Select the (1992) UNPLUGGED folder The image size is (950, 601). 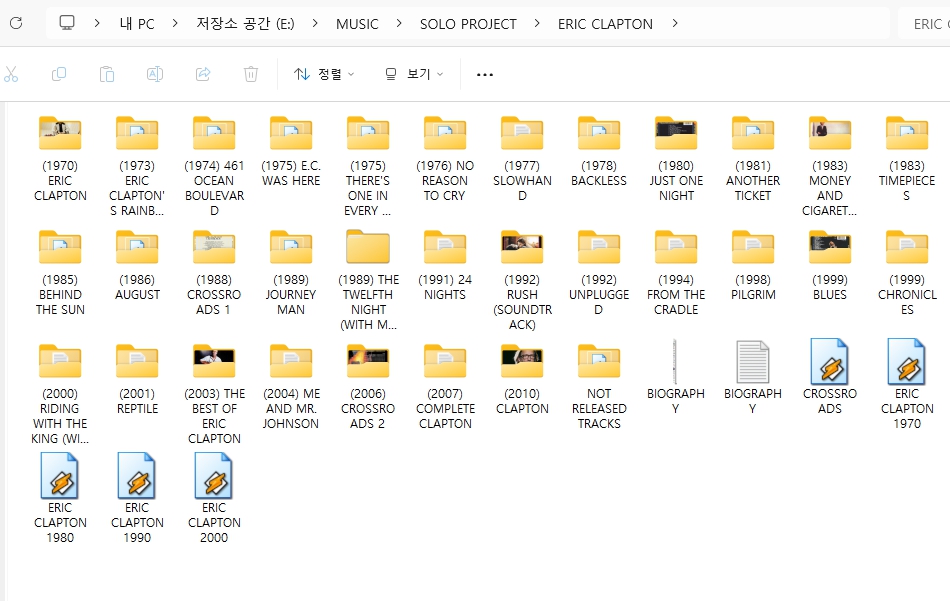598,248
